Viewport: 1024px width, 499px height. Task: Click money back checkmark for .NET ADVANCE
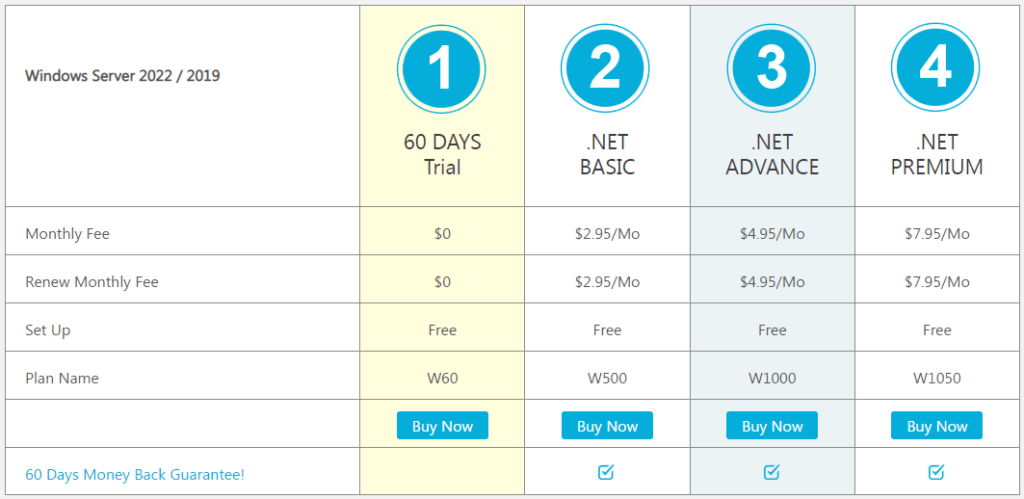pyautogui.click(x=771, y=472)
